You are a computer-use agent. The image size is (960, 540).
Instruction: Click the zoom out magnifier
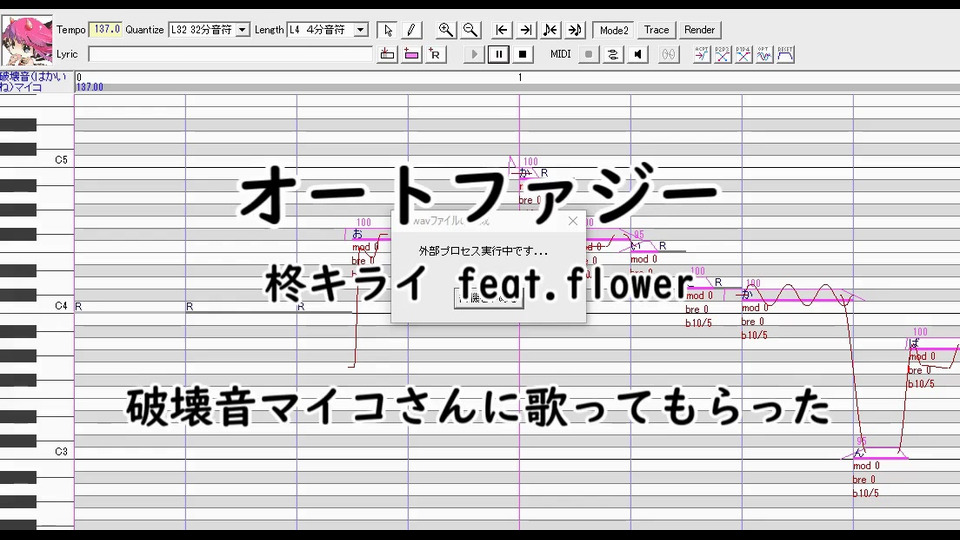tap(470, 29)
